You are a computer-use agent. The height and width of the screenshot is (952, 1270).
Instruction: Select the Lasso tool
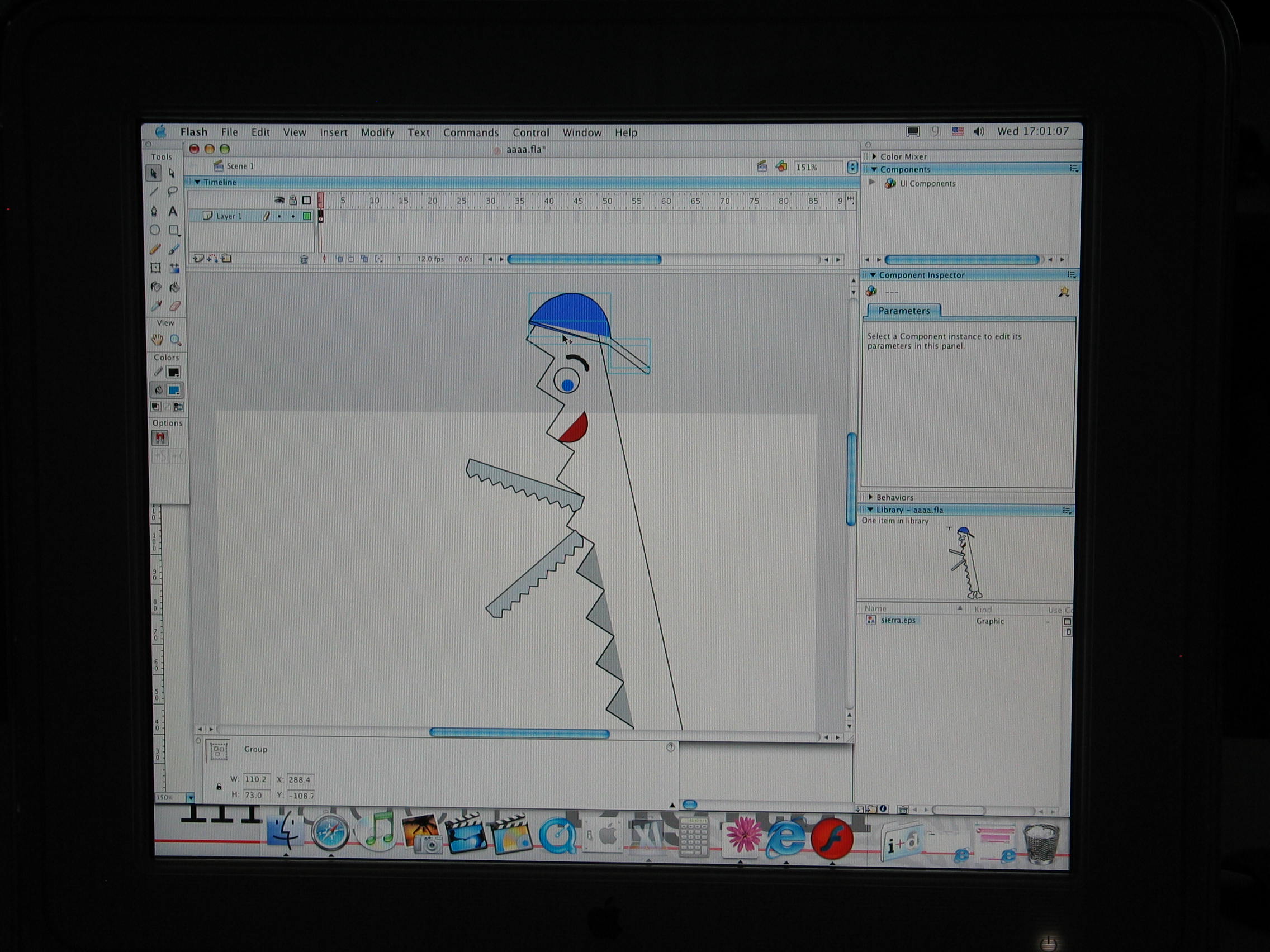point(172,192)
